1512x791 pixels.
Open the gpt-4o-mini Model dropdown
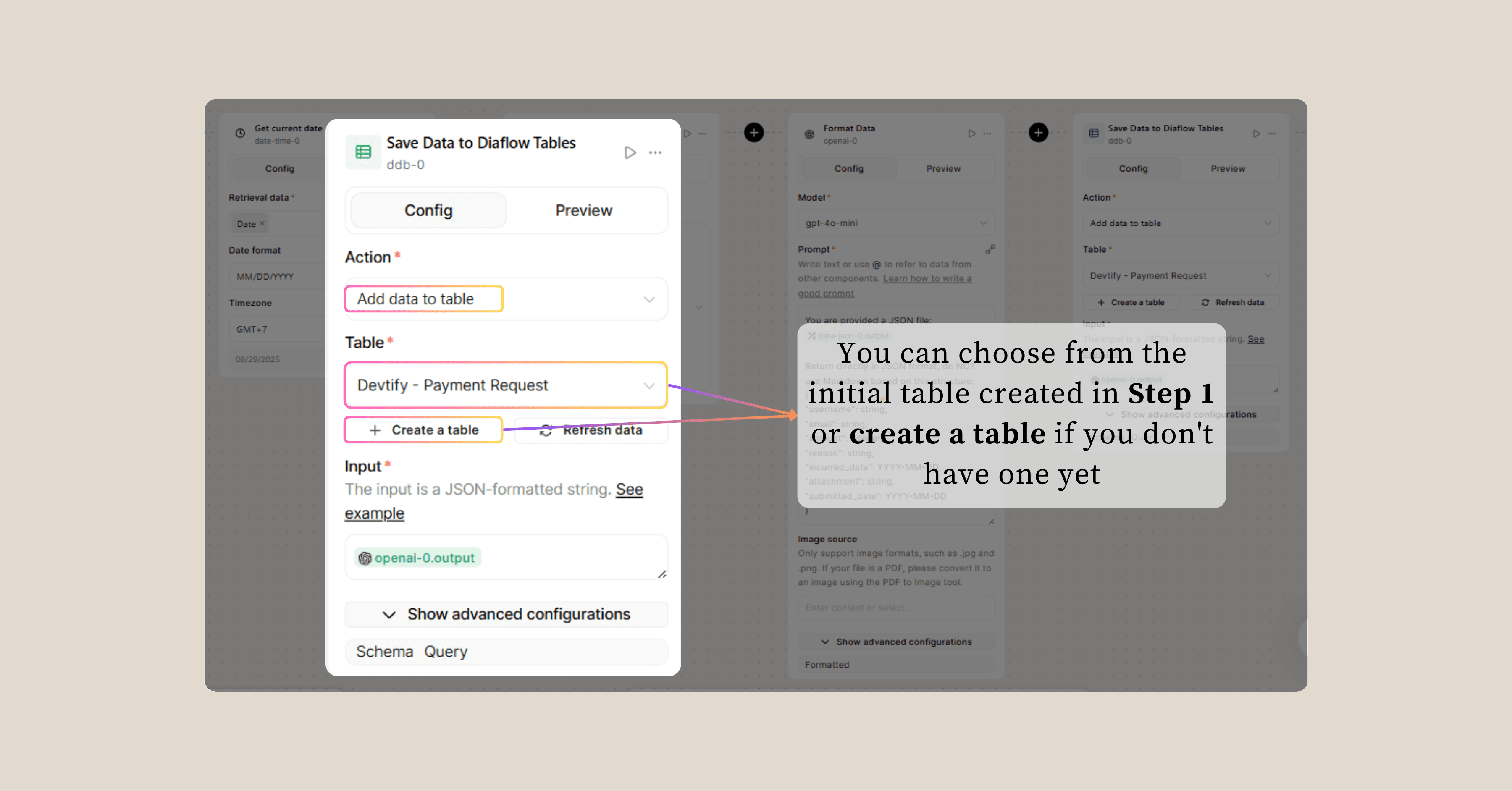click(896, 223)
